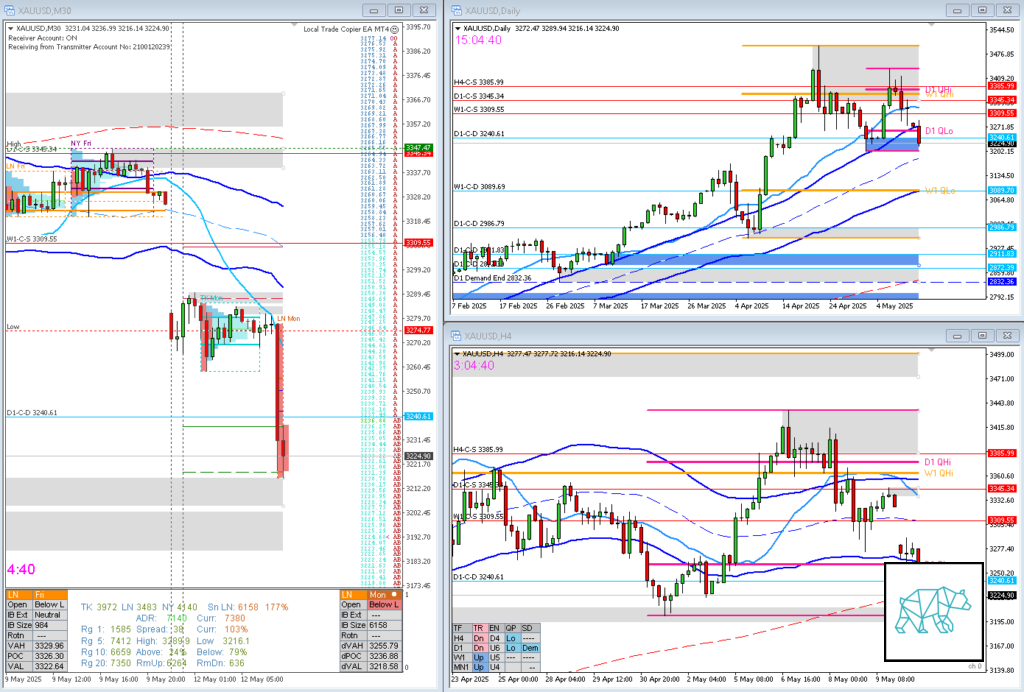Minimize the XAUUSD,H4 chart window

tap(957, 336)
